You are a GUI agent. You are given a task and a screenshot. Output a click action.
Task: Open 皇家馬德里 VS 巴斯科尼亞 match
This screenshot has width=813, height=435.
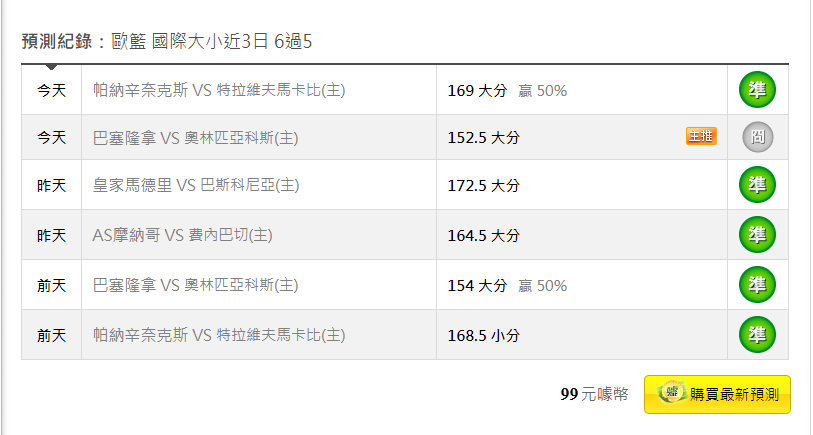pos(196,185)
